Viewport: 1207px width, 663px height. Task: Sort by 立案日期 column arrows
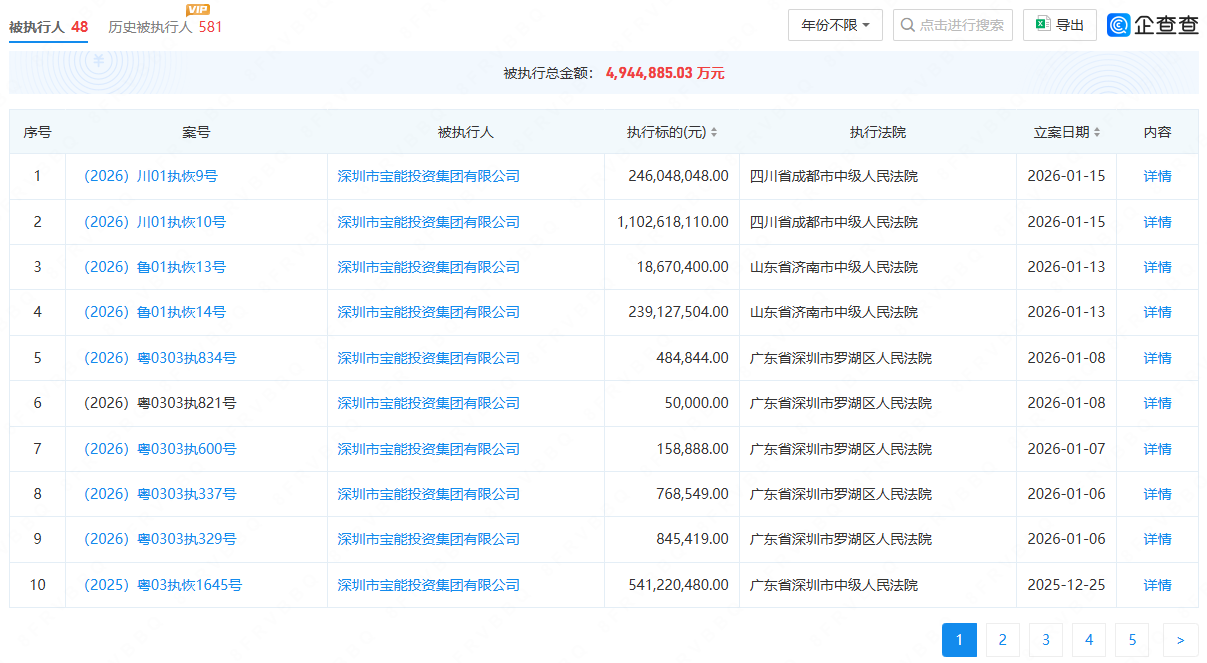[x=1097, y=132]
